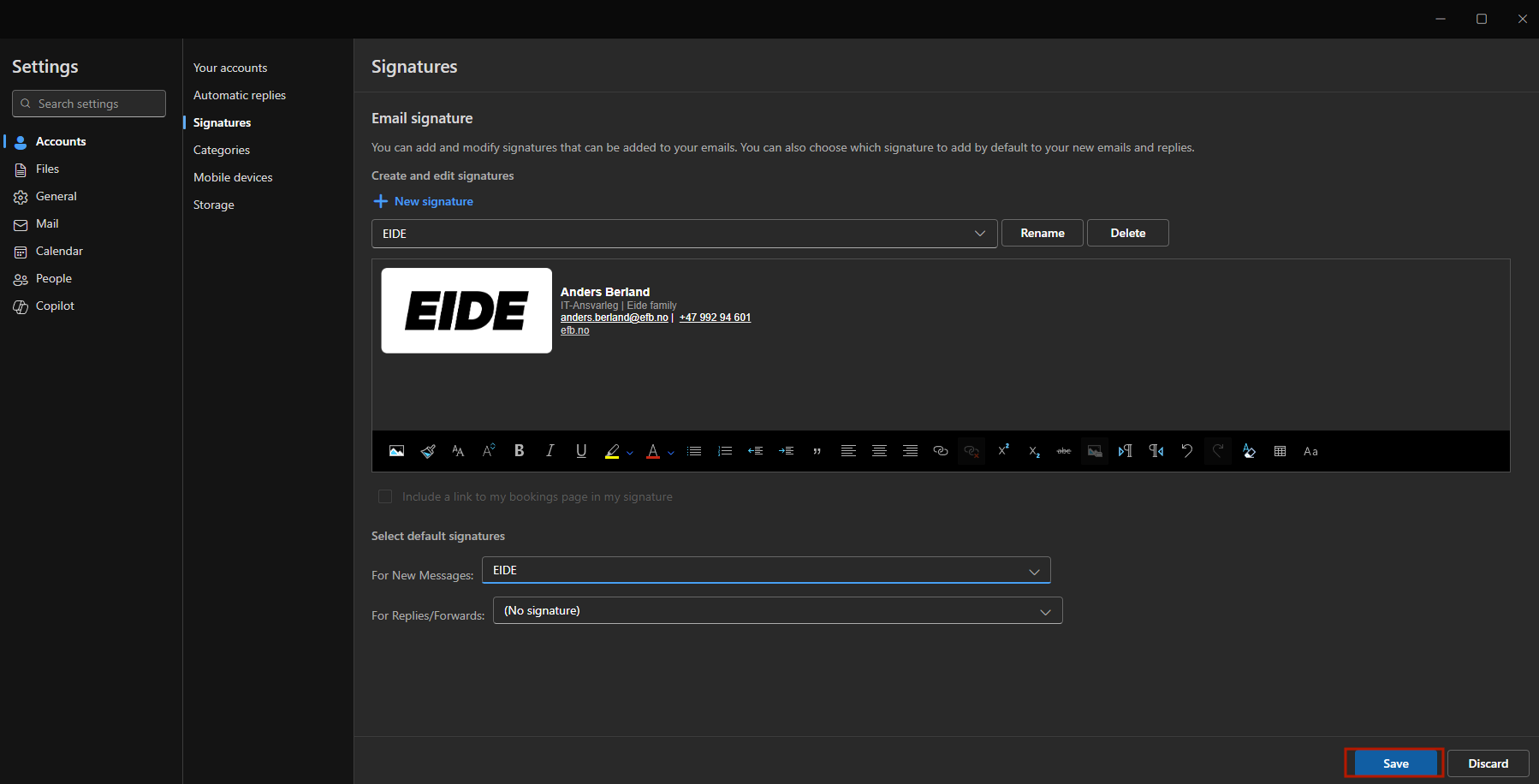Open General settings section
The image size is (1539, 784).
pyautogui.click(x=56, y=196)
